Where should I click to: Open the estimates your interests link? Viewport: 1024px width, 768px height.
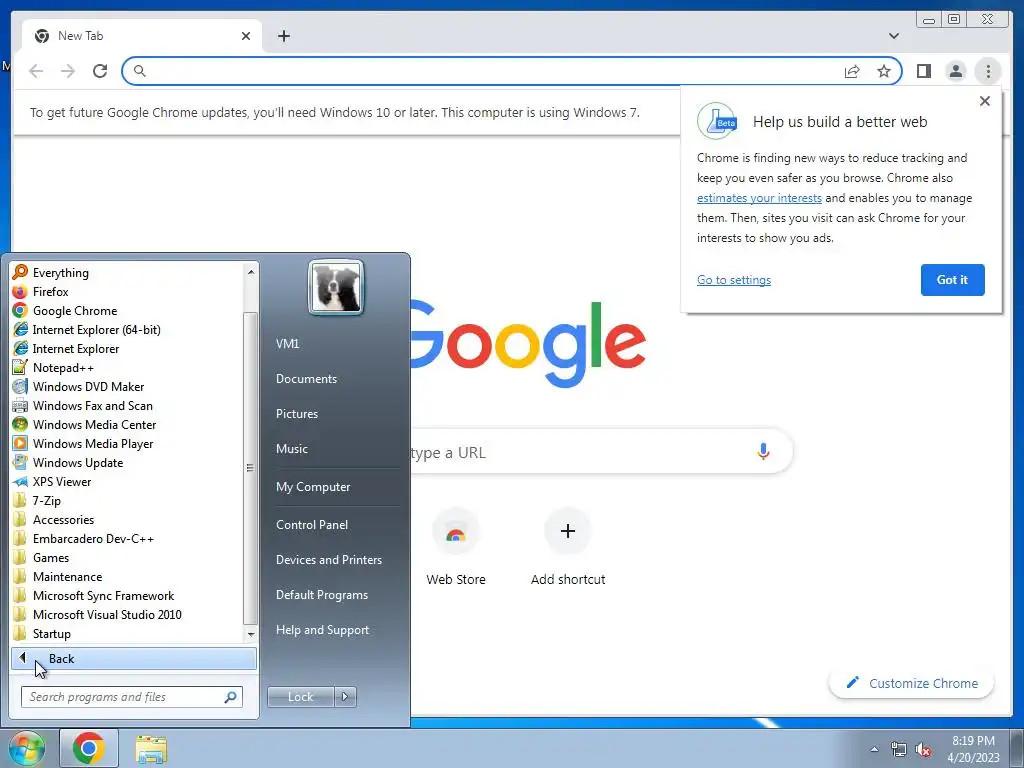759,198
